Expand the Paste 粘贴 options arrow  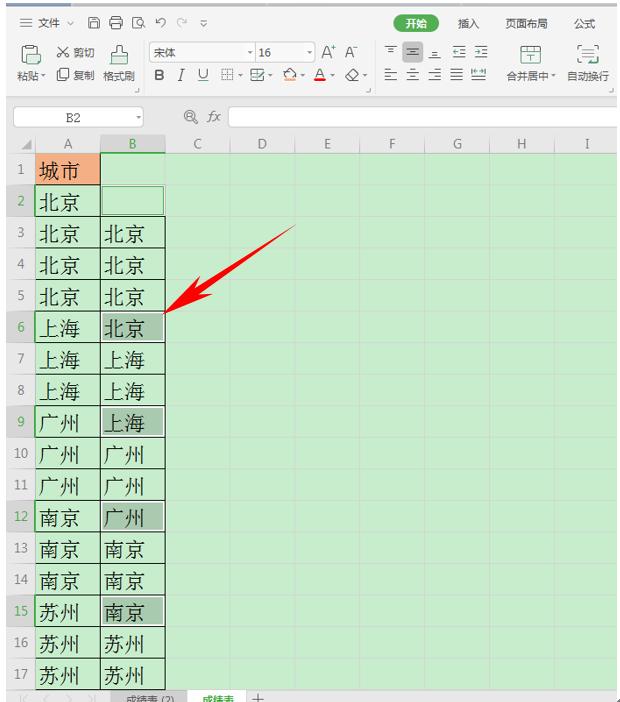coord(43,76)
